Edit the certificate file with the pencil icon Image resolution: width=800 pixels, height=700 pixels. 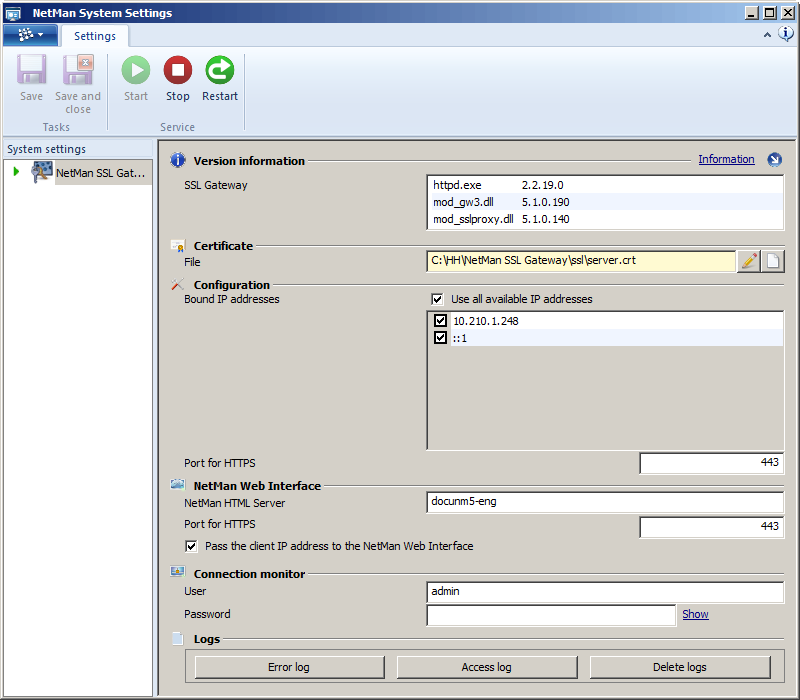pos(749,260)
